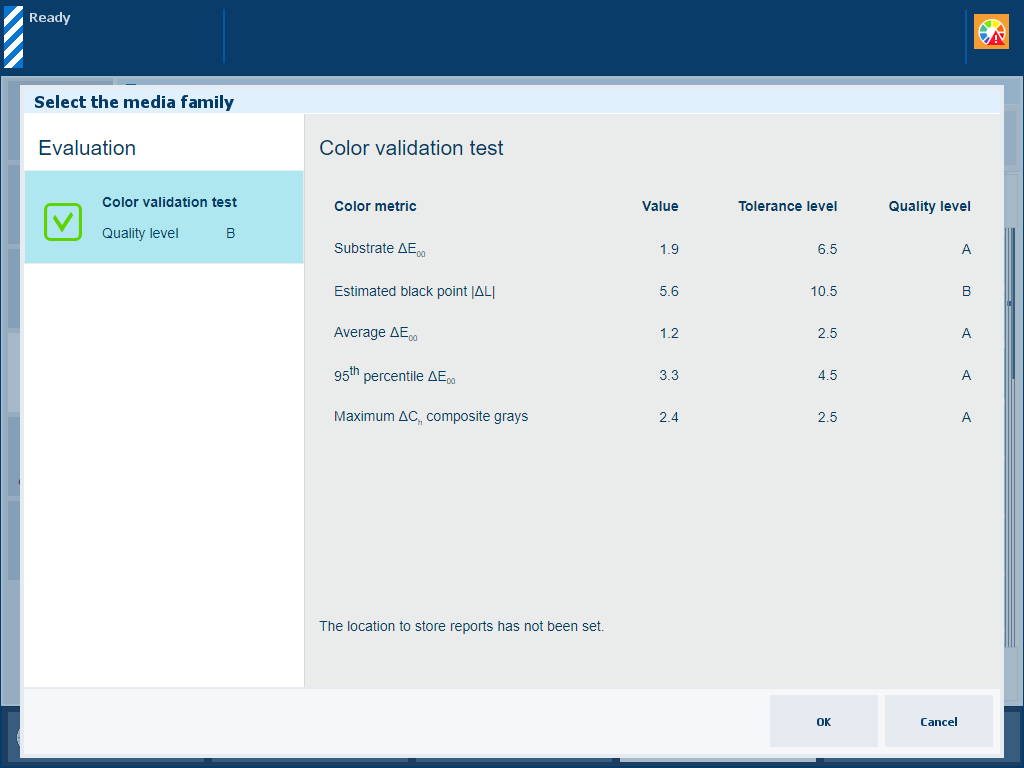Screen dimensions: 1024x768
Task: Click the Evaluation panel heading
Action: click(x=87, y=148)
